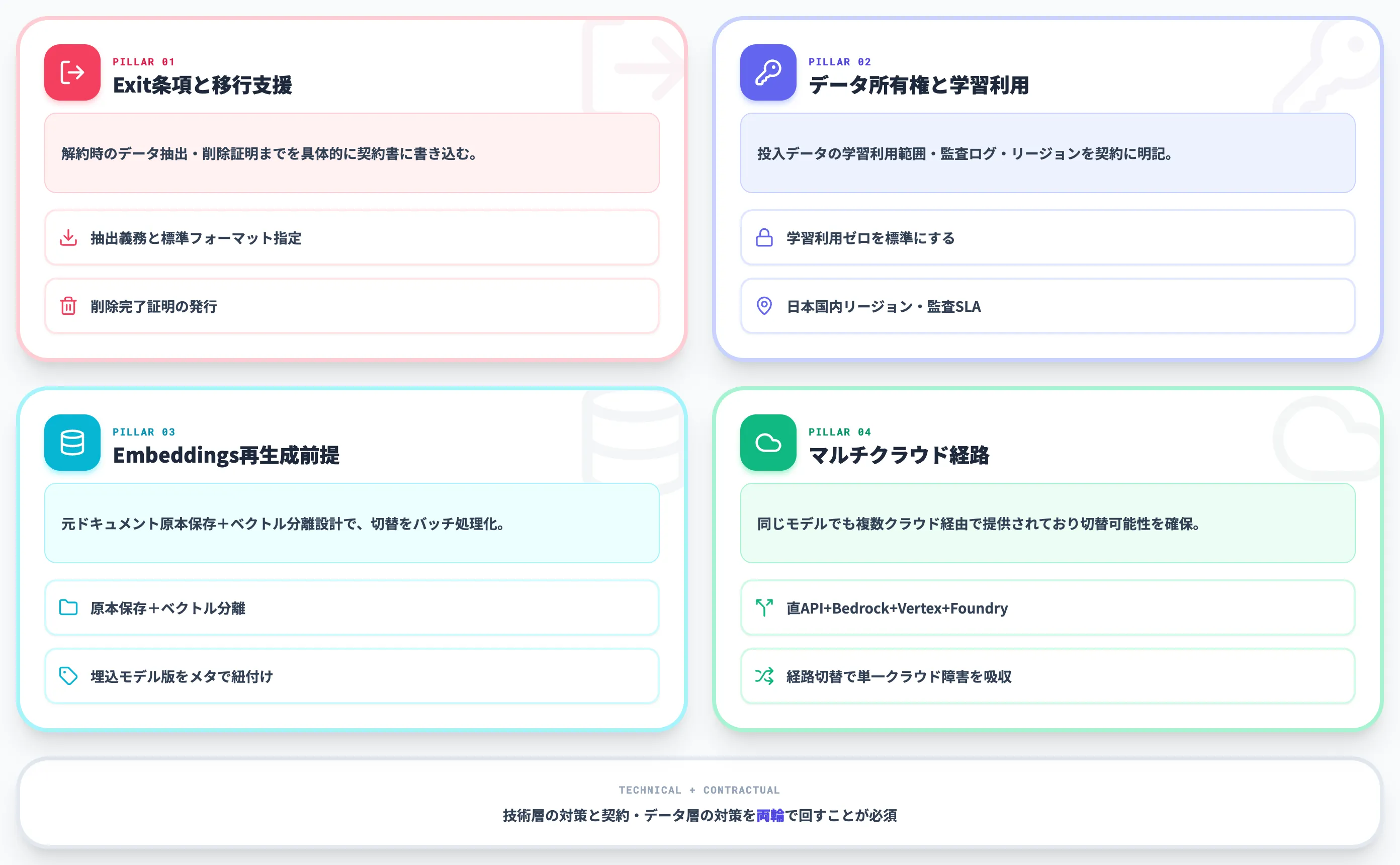Viewport: 1400px width, 865px height.
Task: Select the heading Embeddings再生成前提
Action: click(x=226, y=456)
